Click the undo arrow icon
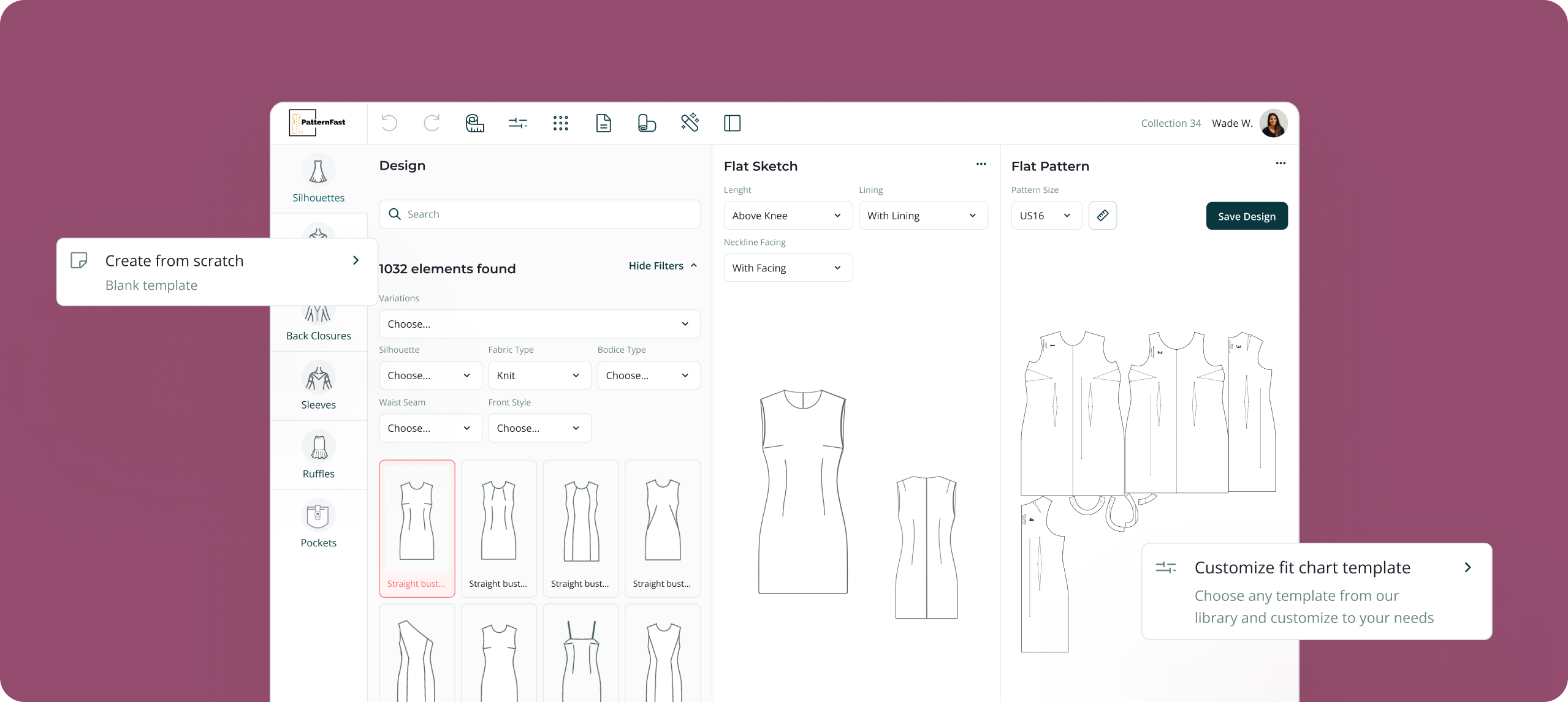Screen dimensions: 1568x702 [389, 123]
